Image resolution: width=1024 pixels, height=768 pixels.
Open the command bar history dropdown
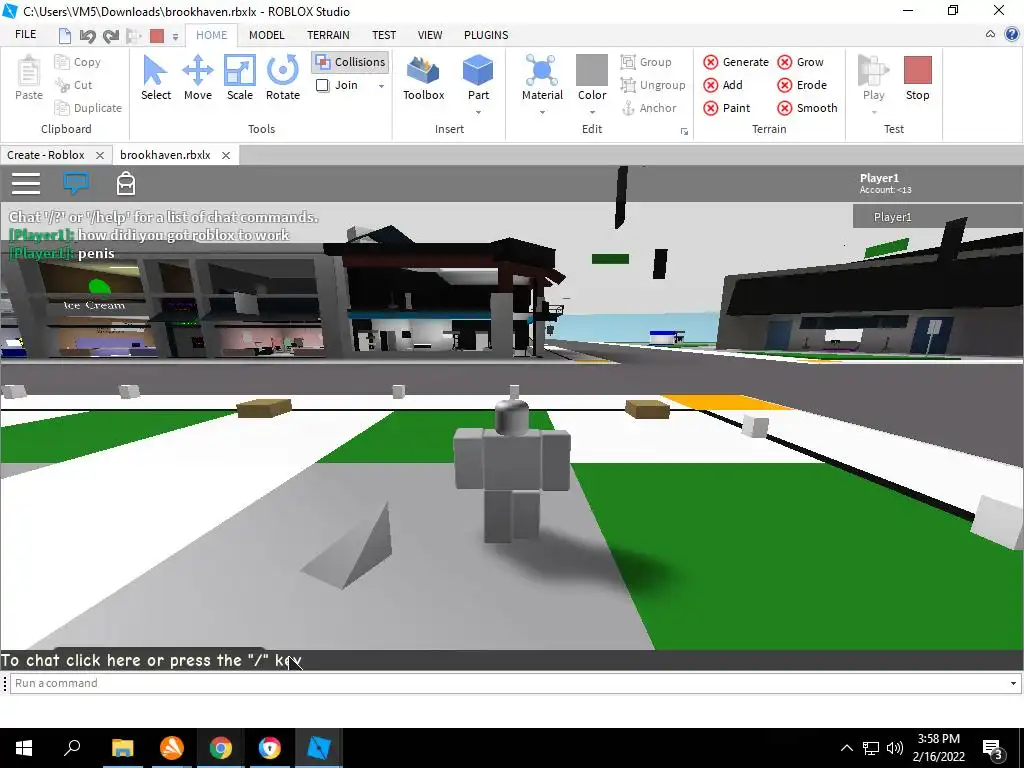[1013, 683]
